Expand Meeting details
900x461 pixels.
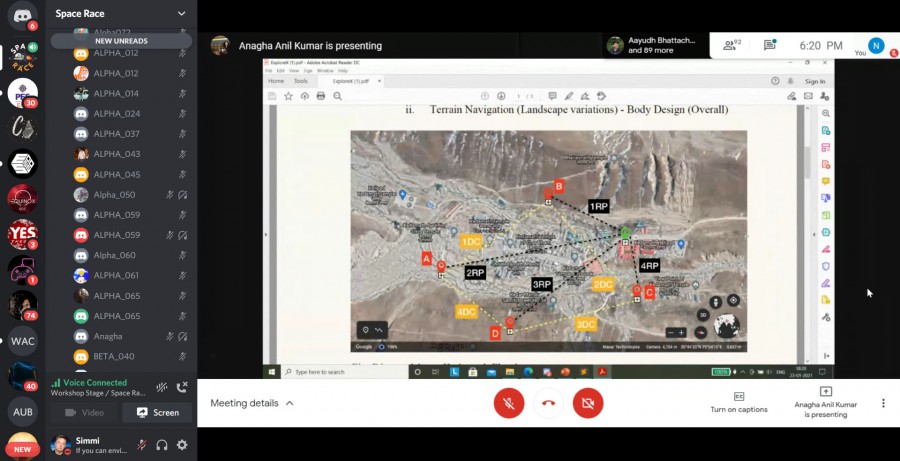coord(252,403)
